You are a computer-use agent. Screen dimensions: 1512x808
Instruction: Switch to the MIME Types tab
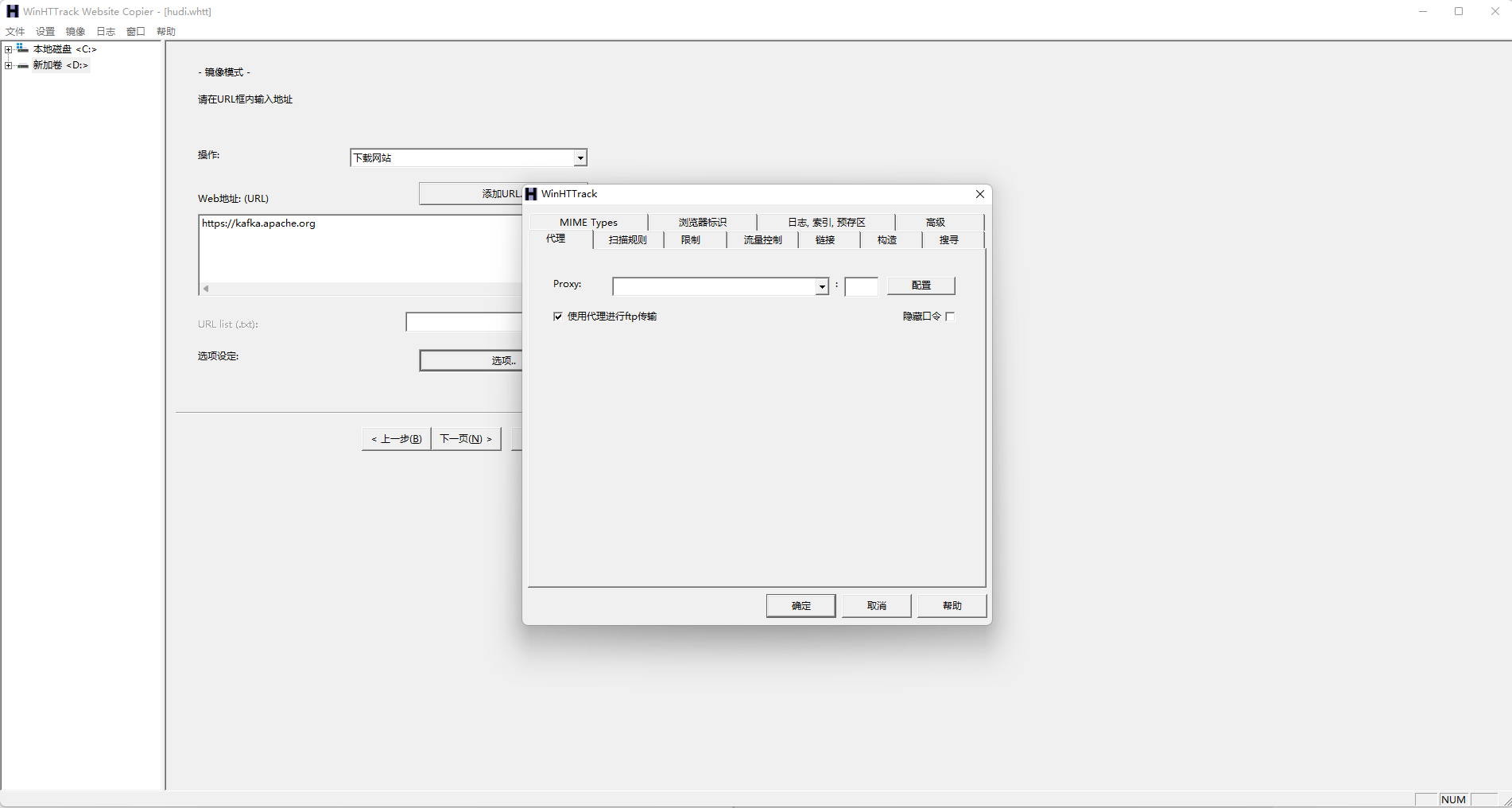click(588, 223)
